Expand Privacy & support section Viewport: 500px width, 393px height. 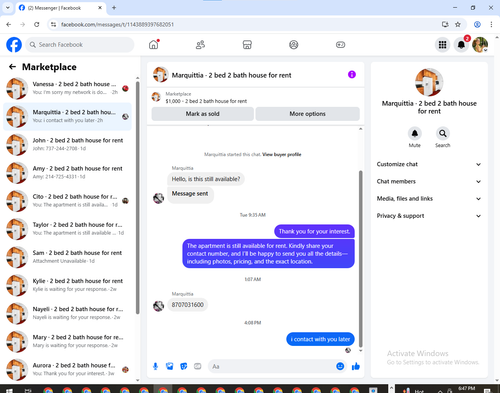coord(429,216)
